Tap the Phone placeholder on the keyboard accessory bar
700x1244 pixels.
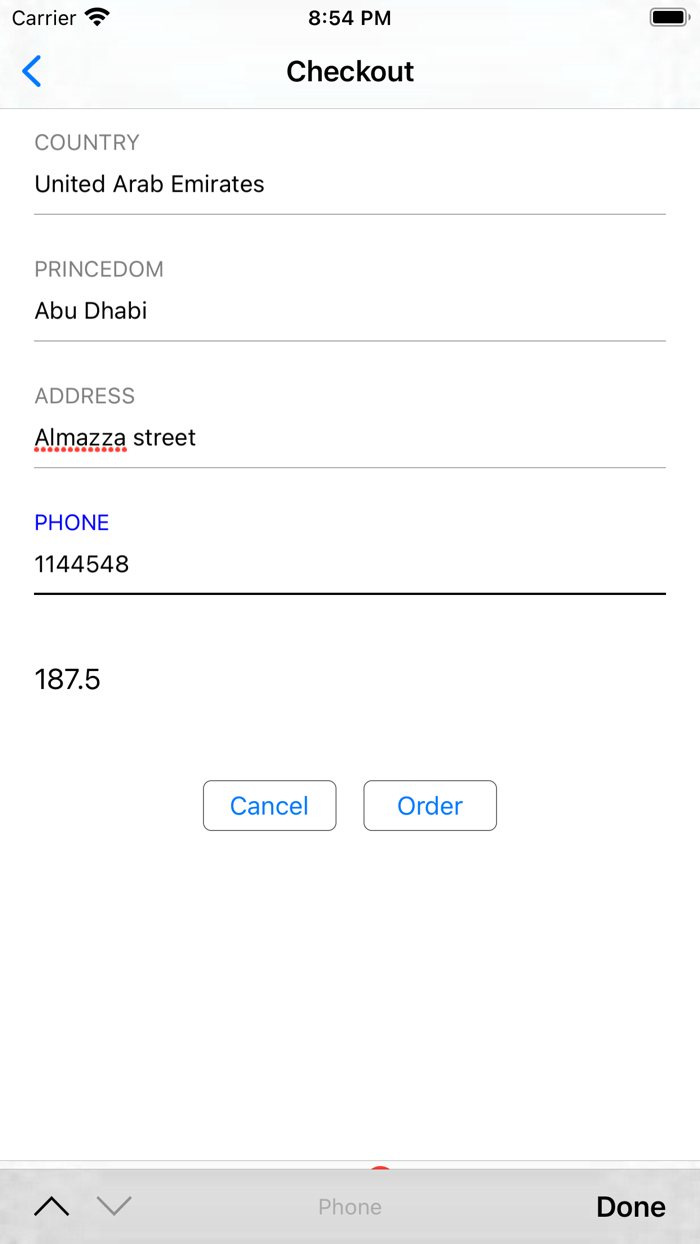click(350, 1206)
